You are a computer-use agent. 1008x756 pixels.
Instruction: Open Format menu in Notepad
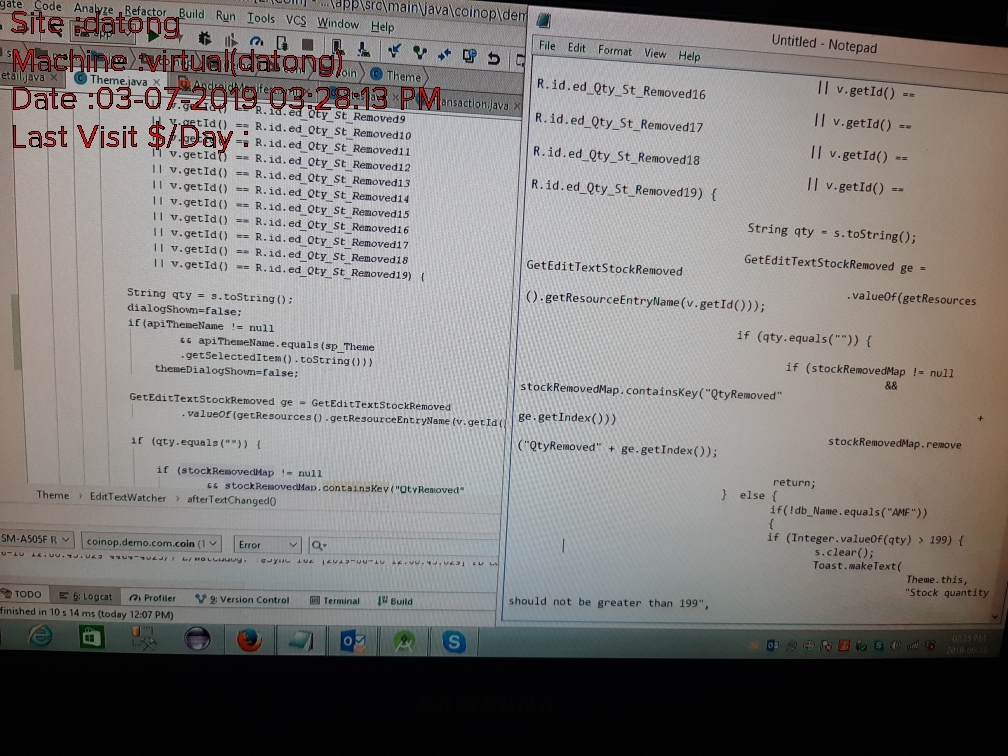[615, 50]
